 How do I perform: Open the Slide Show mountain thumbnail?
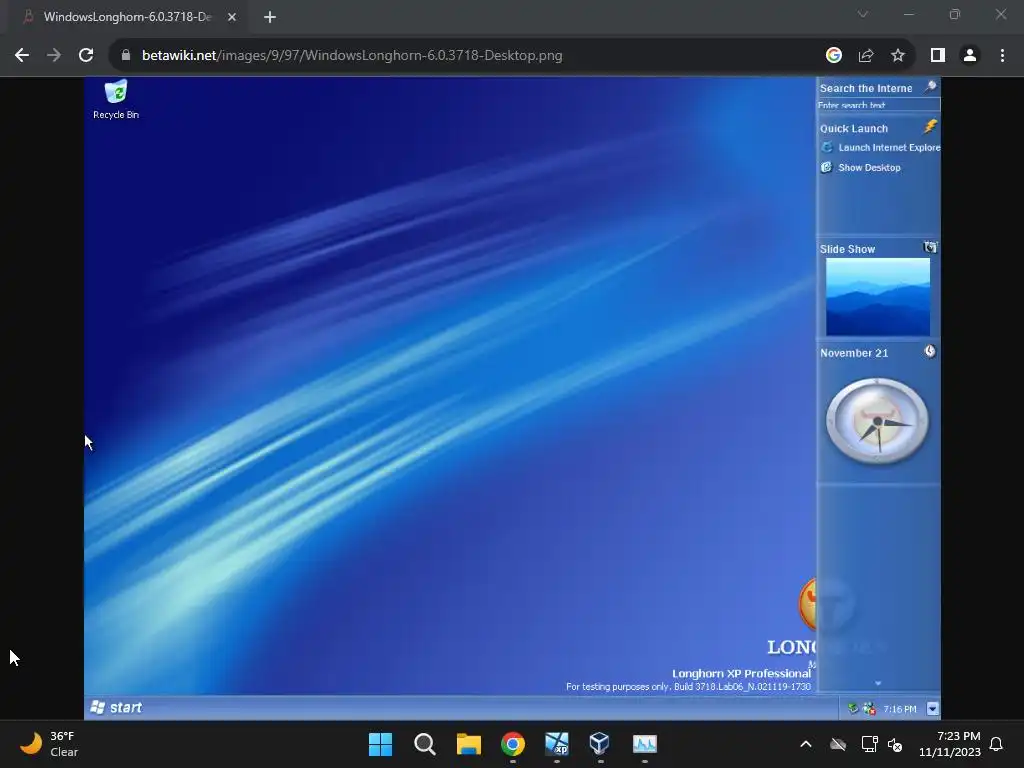(x=878, y=296)
